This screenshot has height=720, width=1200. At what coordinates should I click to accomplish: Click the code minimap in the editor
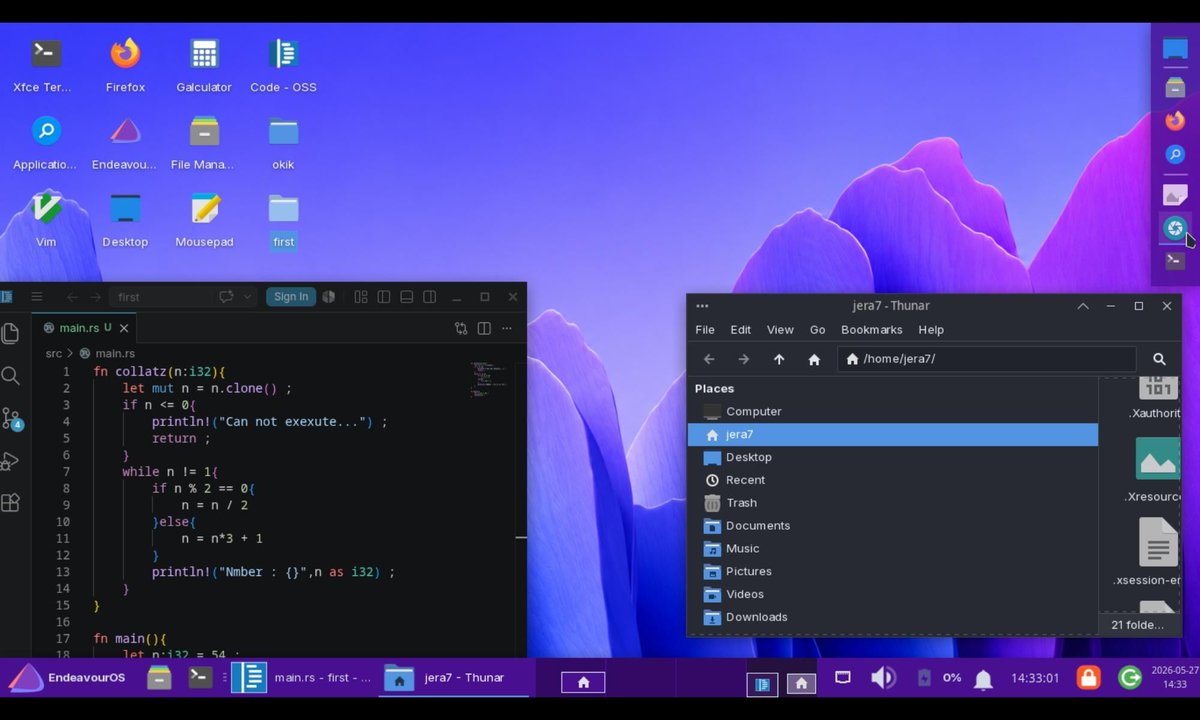(x=489, y=378)
